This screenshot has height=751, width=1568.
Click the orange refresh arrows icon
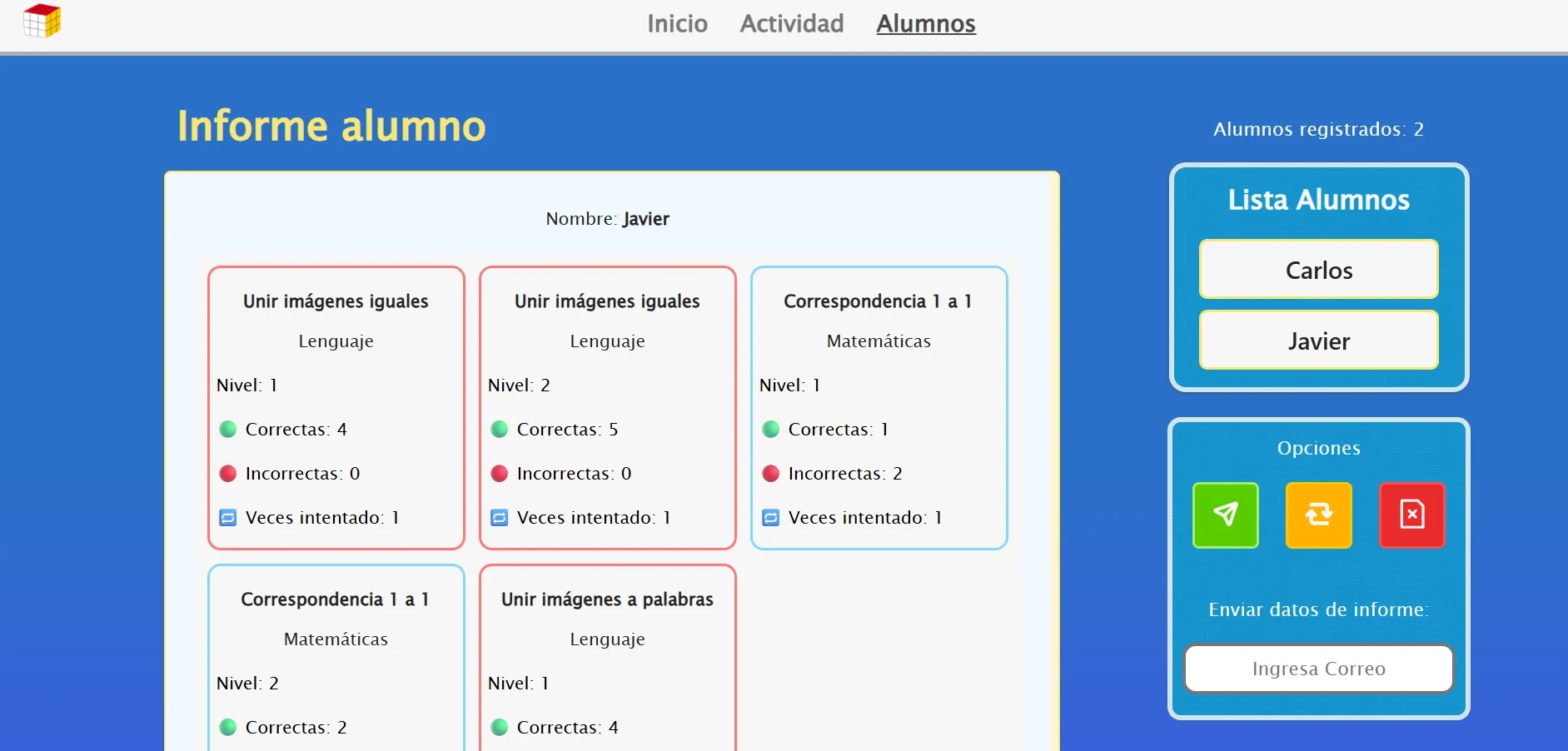pyautogui.click(x=1318, y=515)
